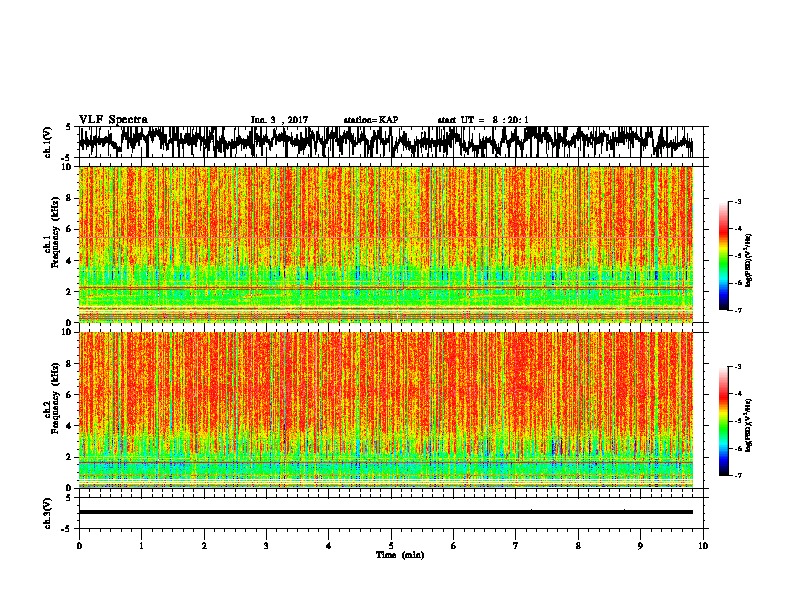Click the ch.1 frequency axis tick "8"
Viewport: 792px width, 612px height.
coord(69,198)
